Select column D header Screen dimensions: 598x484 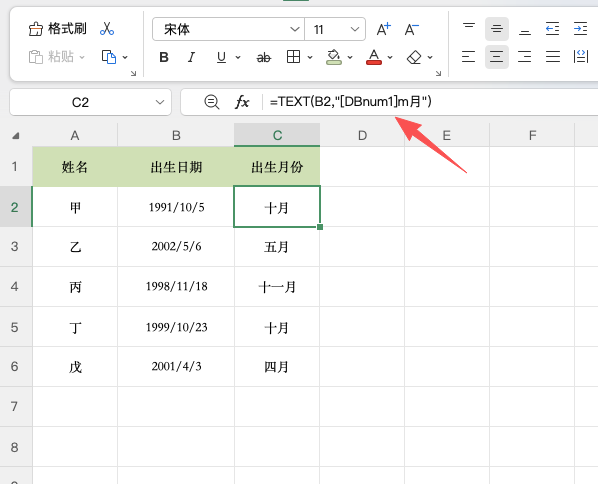[x=362, y=135]
